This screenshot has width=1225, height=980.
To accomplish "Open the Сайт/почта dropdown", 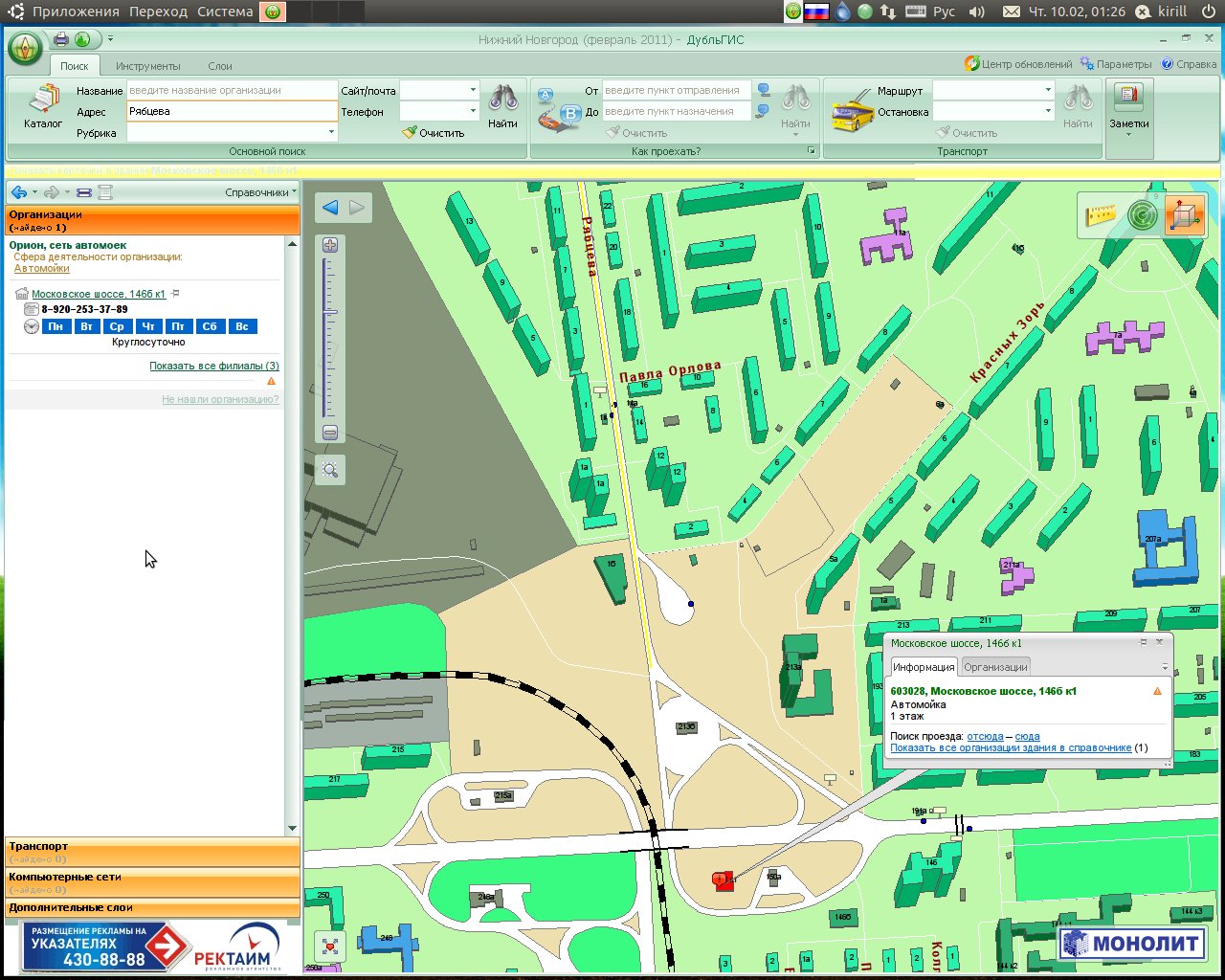I will pyautogui.click(x=473, y=90).
